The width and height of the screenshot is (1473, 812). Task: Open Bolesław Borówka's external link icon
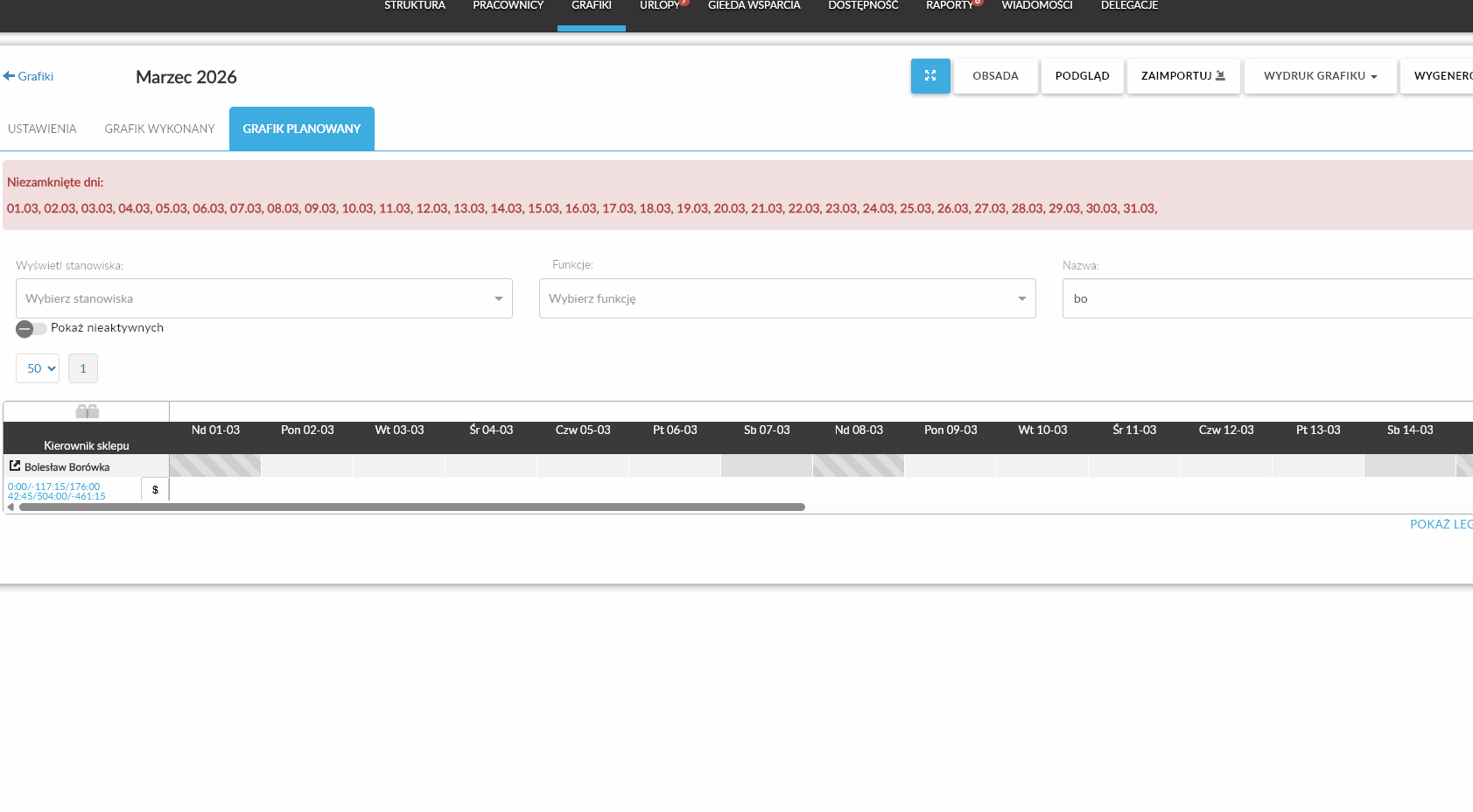coord(15,466)
